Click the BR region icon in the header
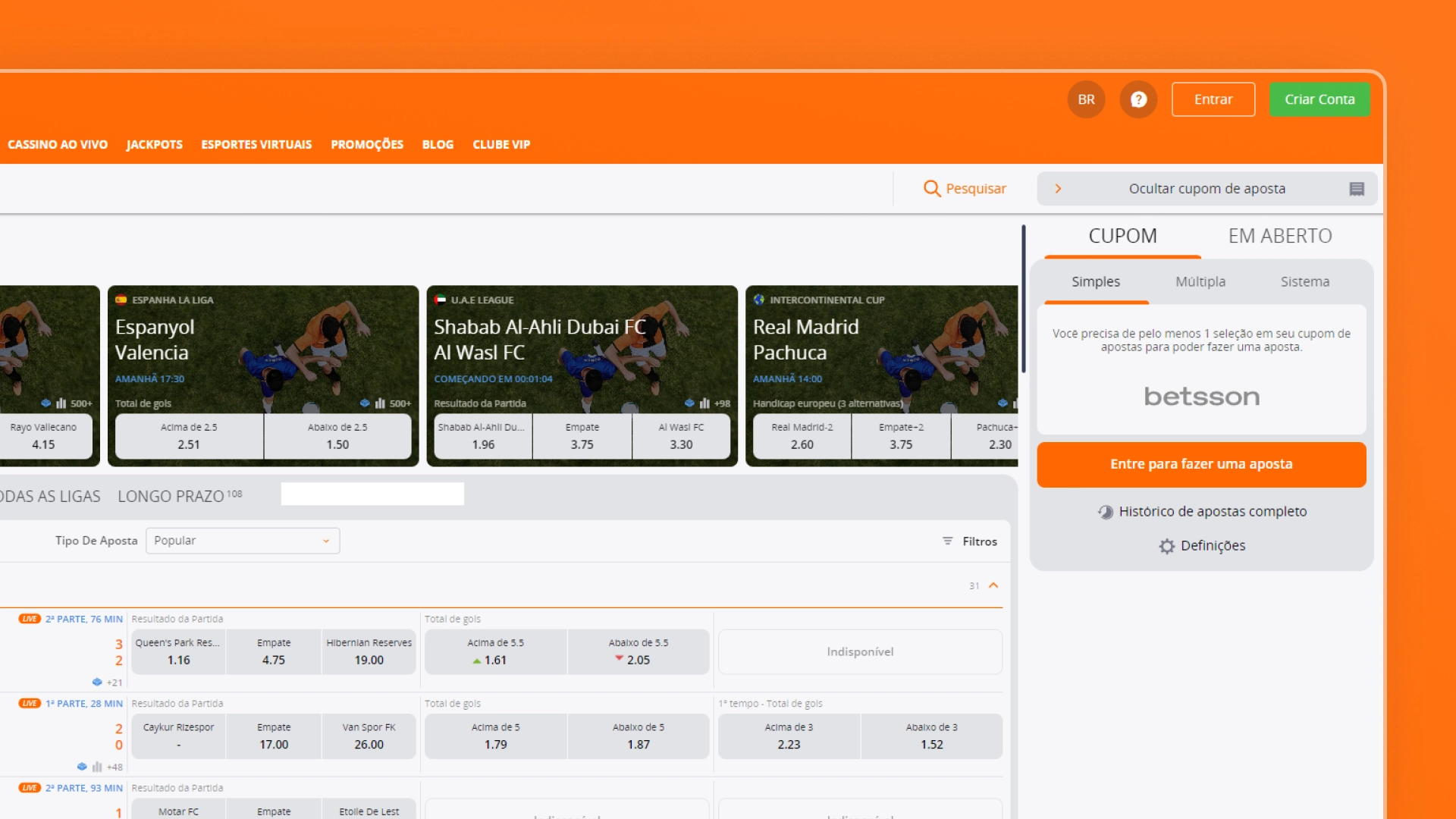Image resolution: width=1456 pixels, height=819 pixels. coord(1086,99)
